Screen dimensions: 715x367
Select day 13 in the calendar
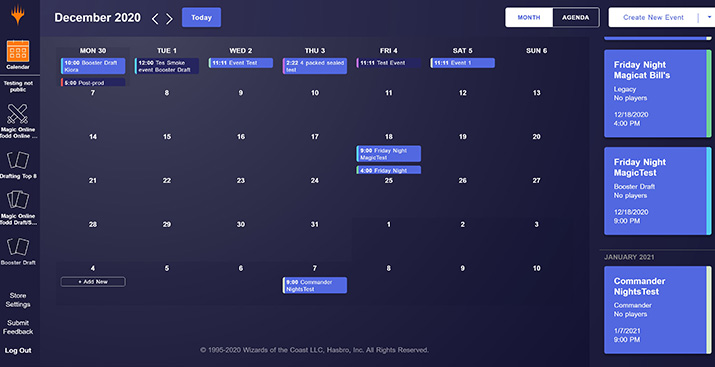coord(536,93)
